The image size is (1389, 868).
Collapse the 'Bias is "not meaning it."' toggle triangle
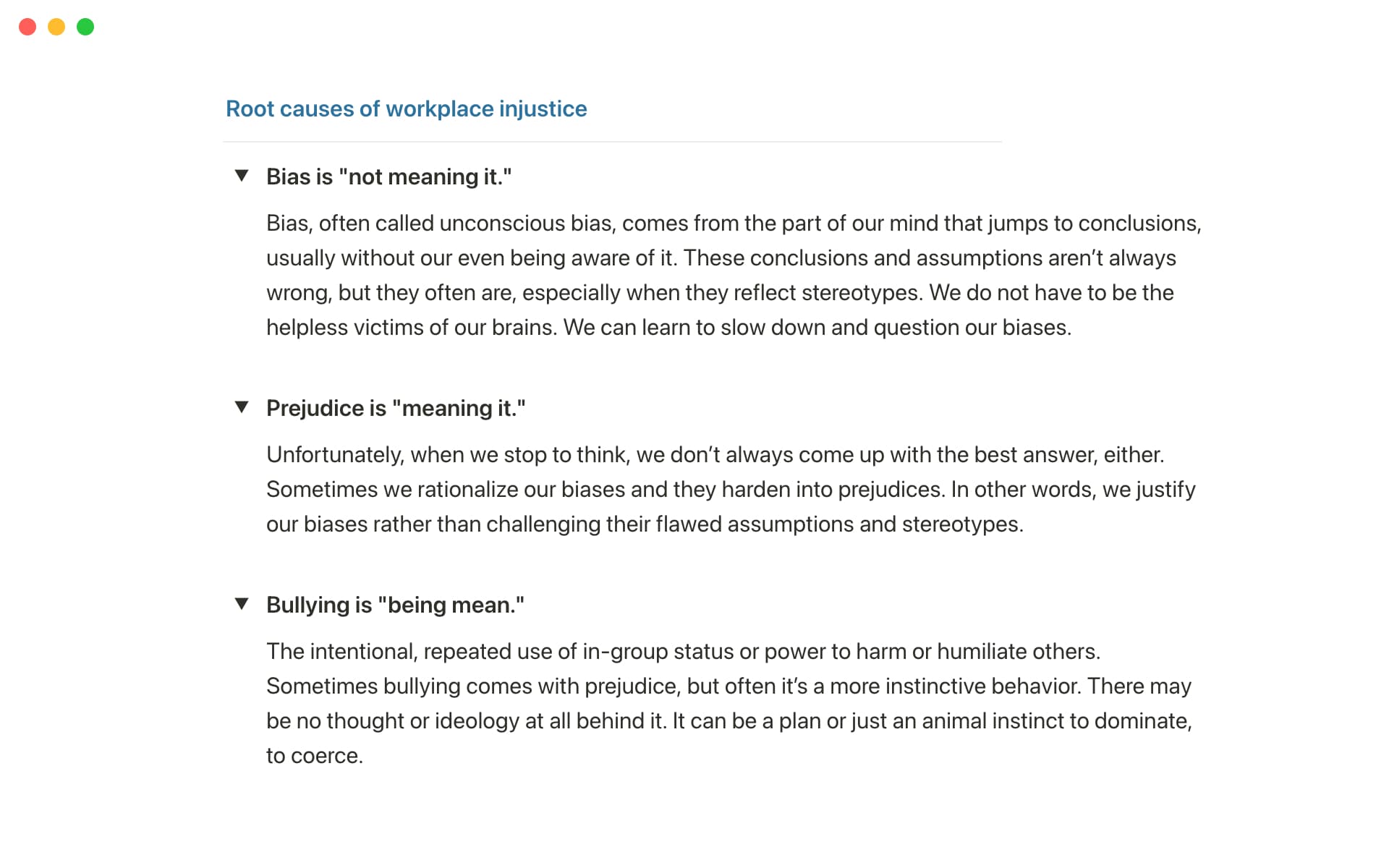(x=242, y=176)
